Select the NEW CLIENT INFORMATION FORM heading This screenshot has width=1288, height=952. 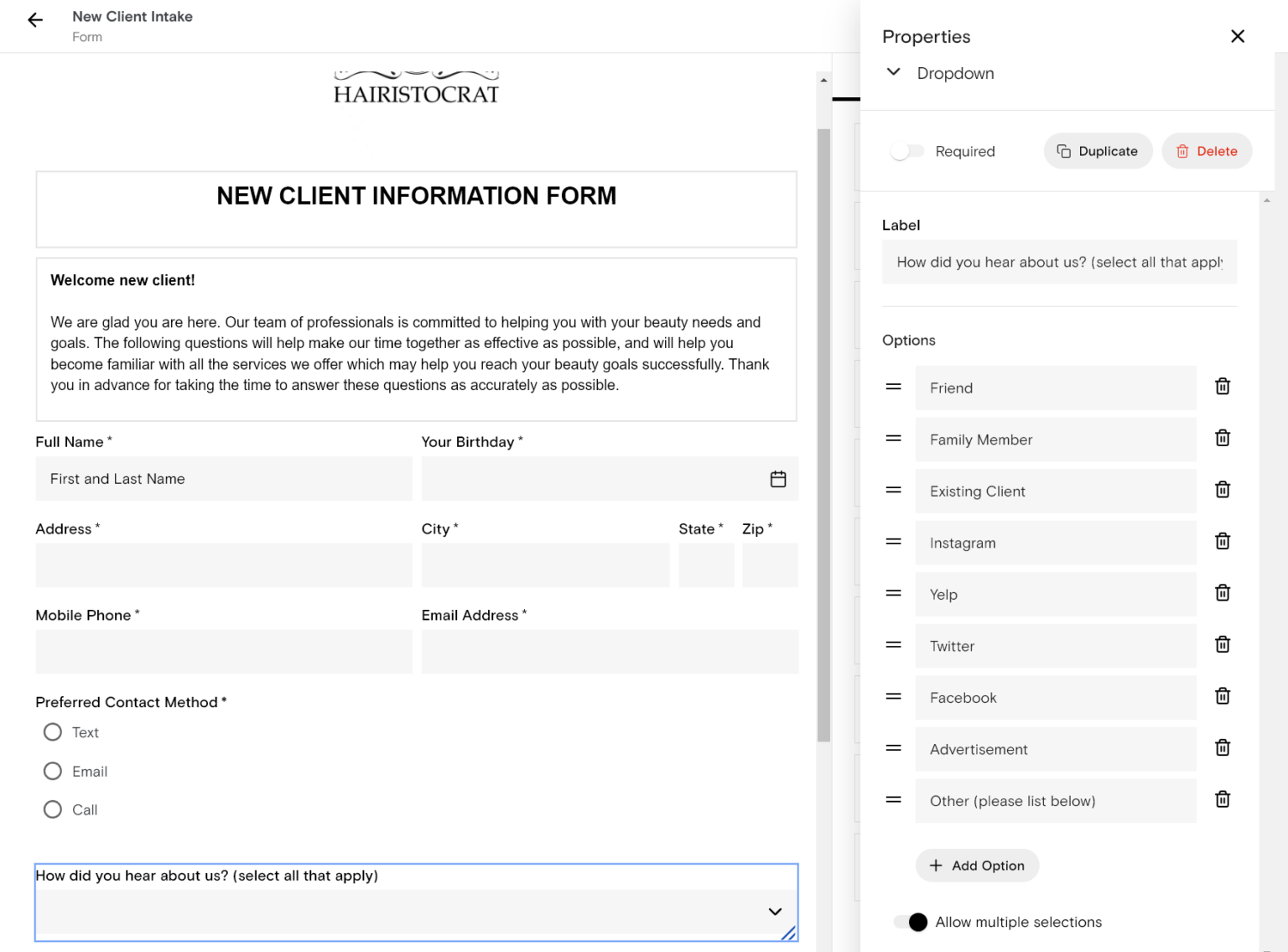click(x=417, y=195)
